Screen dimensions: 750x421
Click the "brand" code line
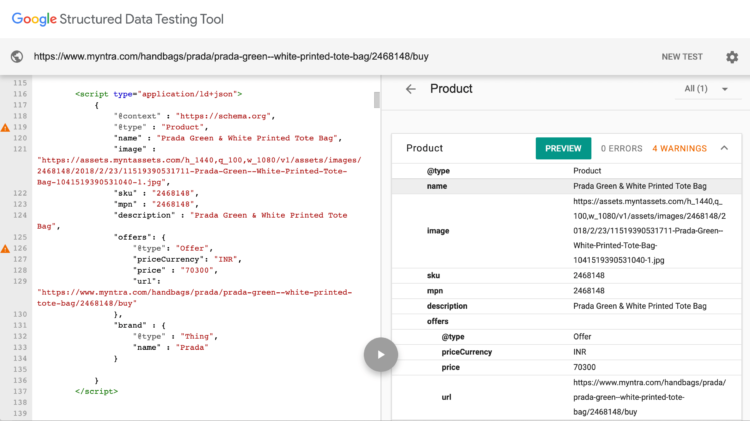(x=139, y=325)
